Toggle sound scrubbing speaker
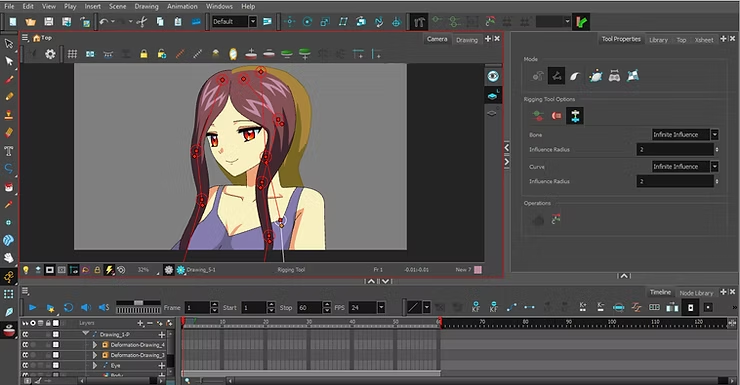The width and height of the screenshot is (740, 385). [x=104, y=308]
